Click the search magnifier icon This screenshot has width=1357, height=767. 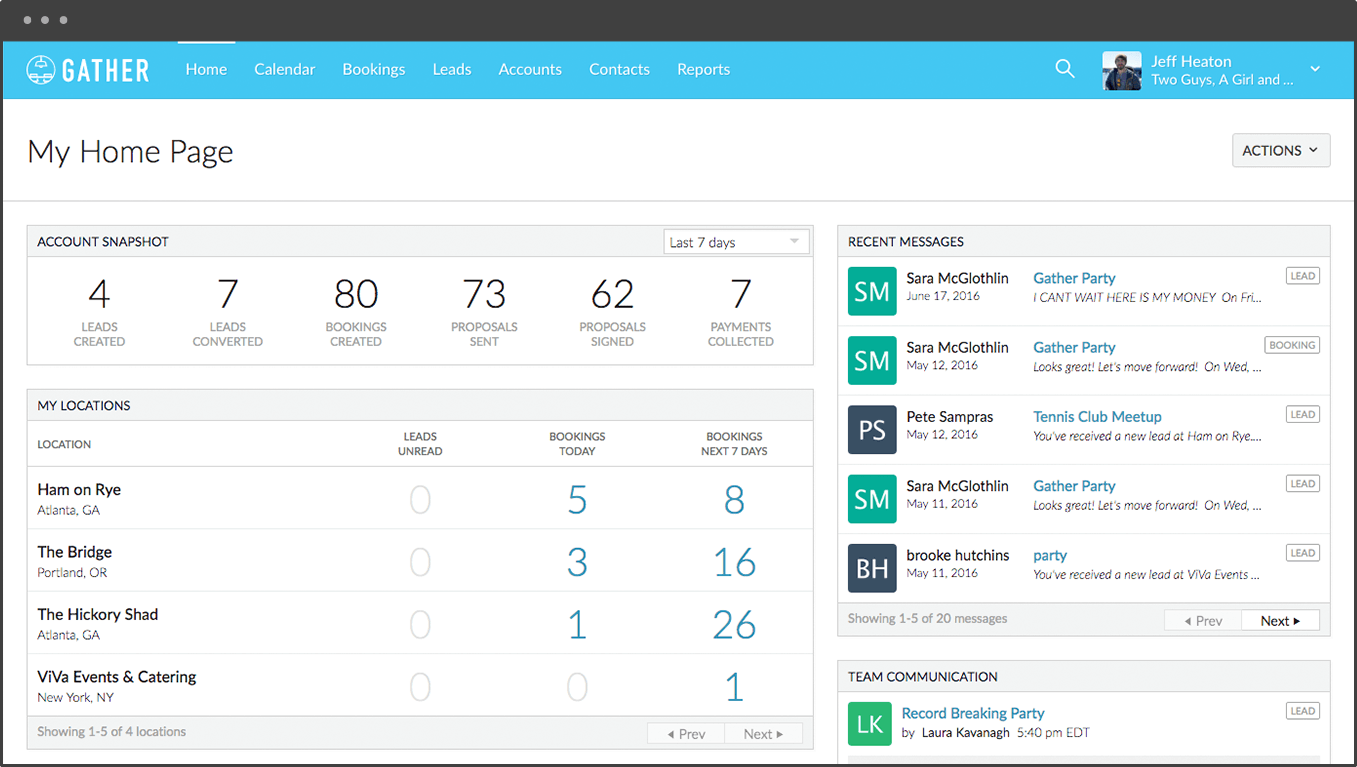point(1065,69)
